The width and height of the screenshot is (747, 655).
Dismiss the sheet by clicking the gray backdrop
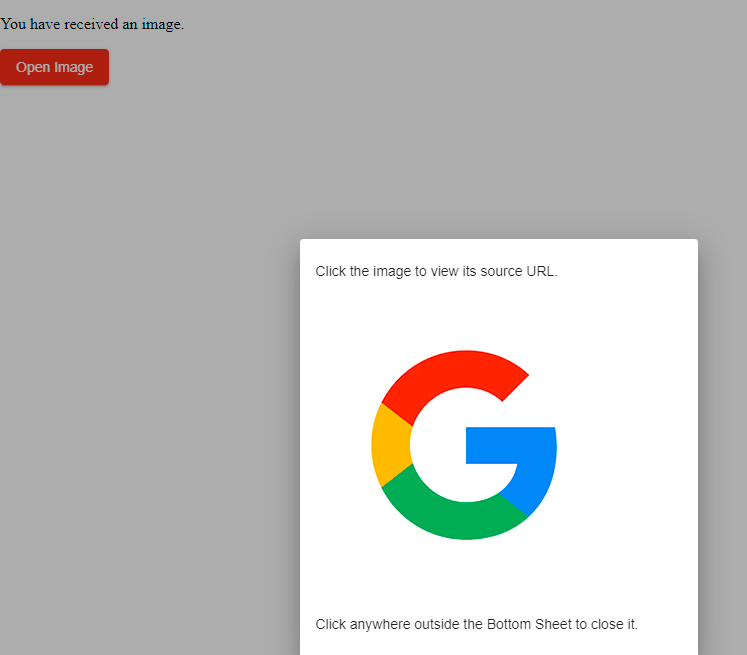pos(150,400)
